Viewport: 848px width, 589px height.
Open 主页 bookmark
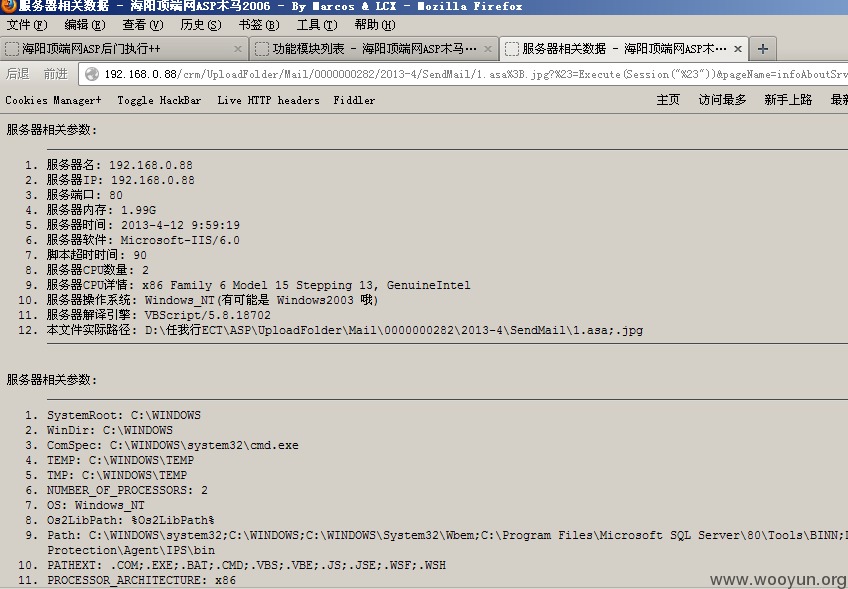668,100
